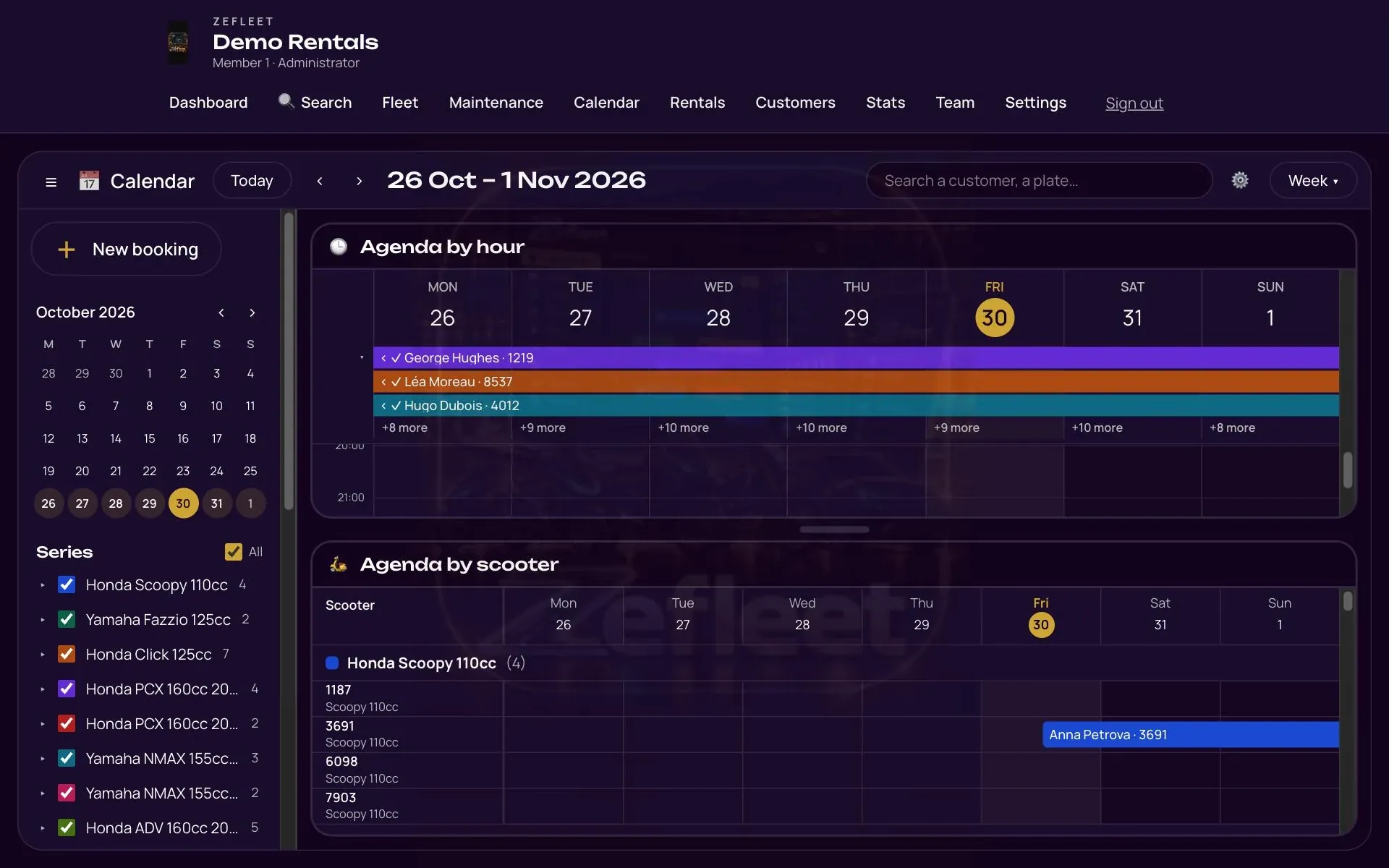Uncheck the Honda PCX 160cc series with 4 scooters
Screen dimensions: 1389x868
point(67,689)
